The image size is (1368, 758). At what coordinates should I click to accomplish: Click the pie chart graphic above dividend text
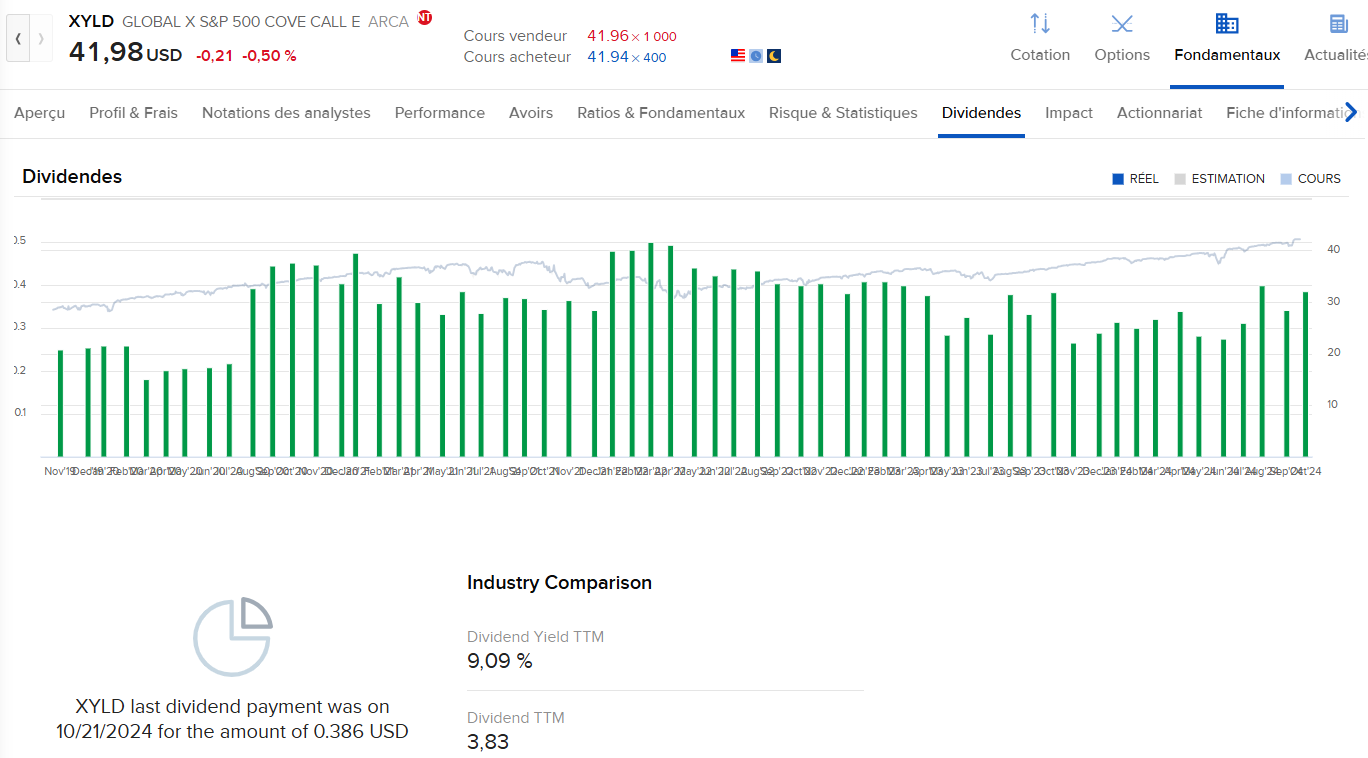tap(232, 637)
